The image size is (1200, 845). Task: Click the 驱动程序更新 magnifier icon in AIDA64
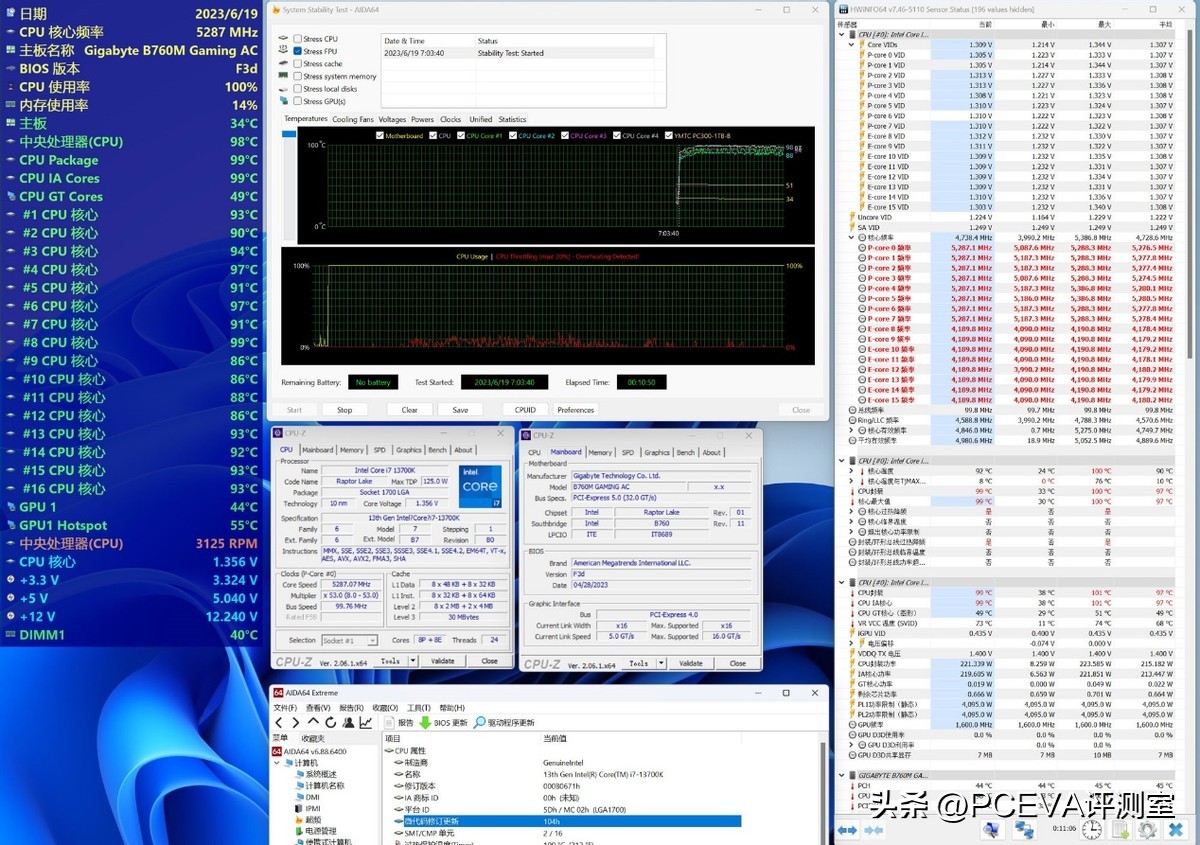(x=480, y=722)
